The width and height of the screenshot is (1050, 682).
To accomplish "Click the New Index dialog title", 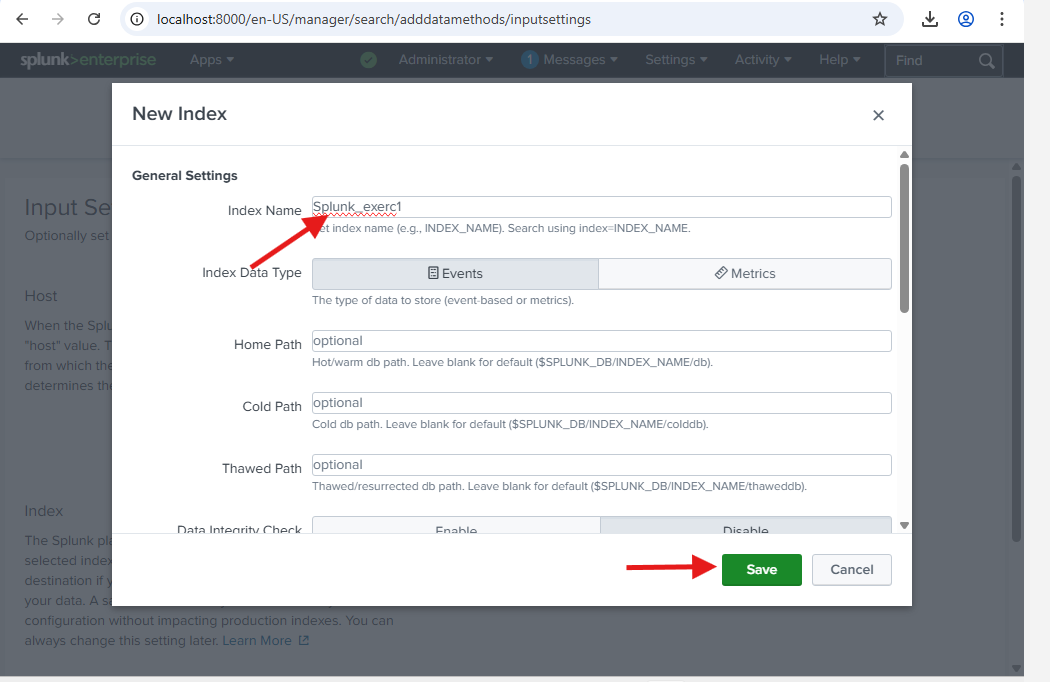I will click(x=179, y=114).
